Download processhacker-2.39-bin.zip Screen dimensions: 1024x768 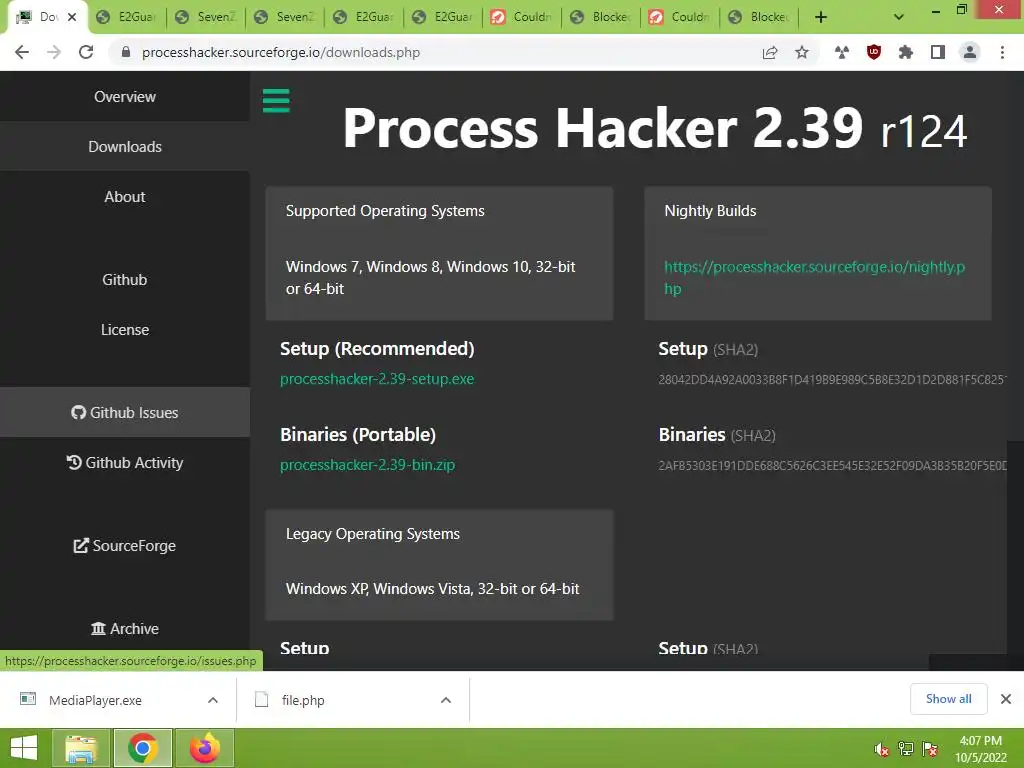[367, 465]
